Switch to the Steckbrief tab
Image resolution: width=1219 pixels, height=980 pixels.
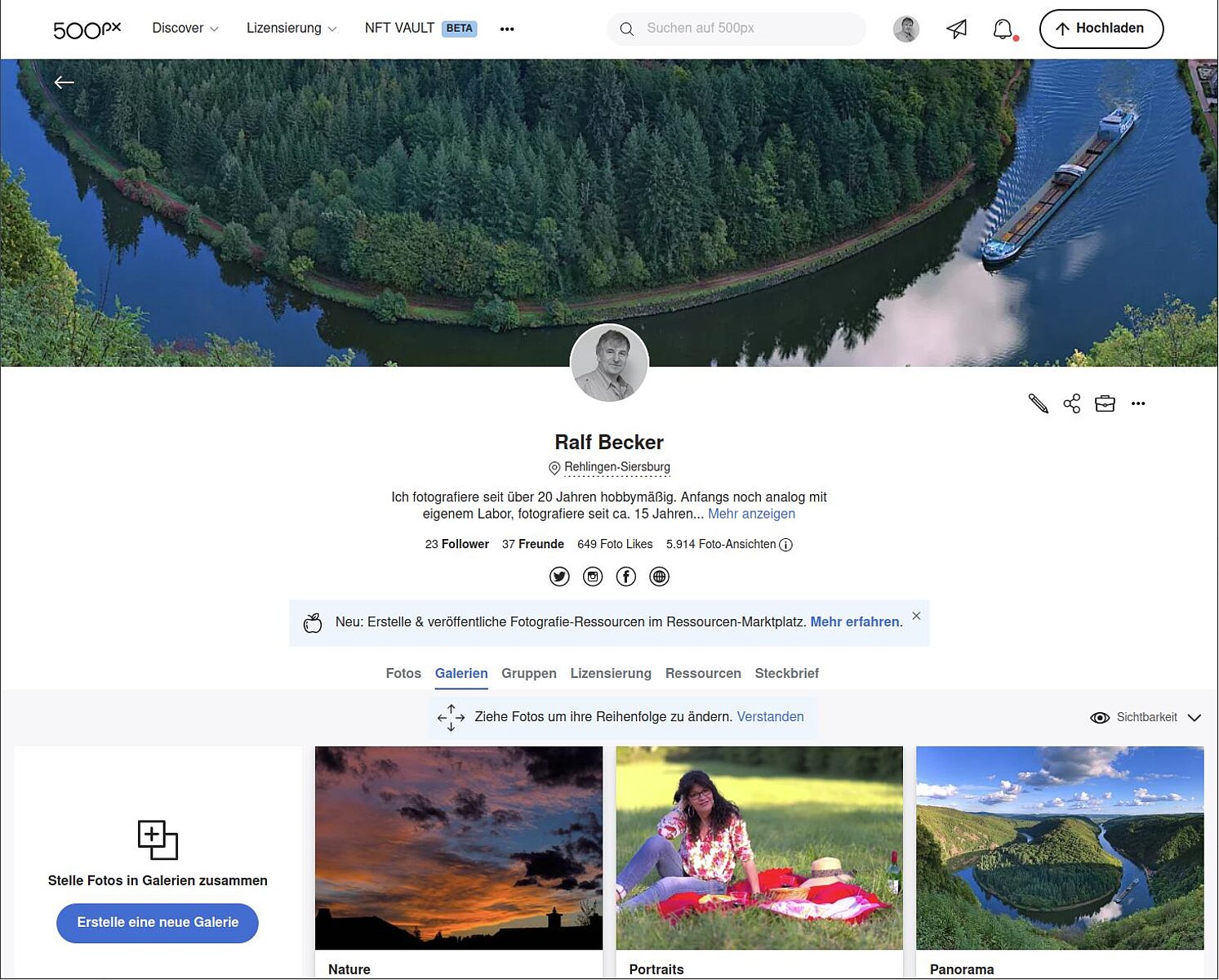coord(786,674)
